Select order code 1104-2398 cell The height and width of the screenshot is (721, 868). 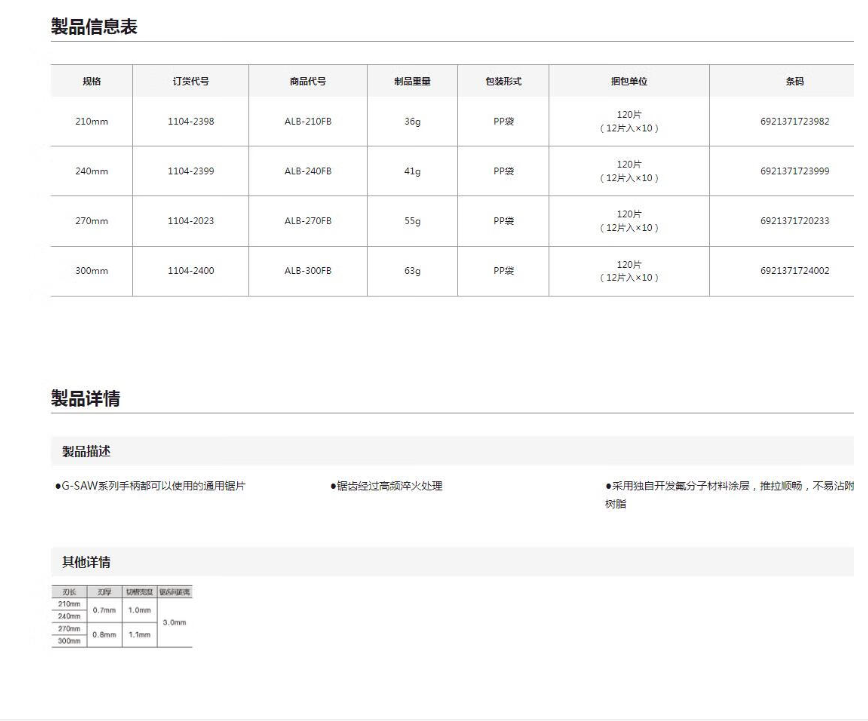point(190,122)
